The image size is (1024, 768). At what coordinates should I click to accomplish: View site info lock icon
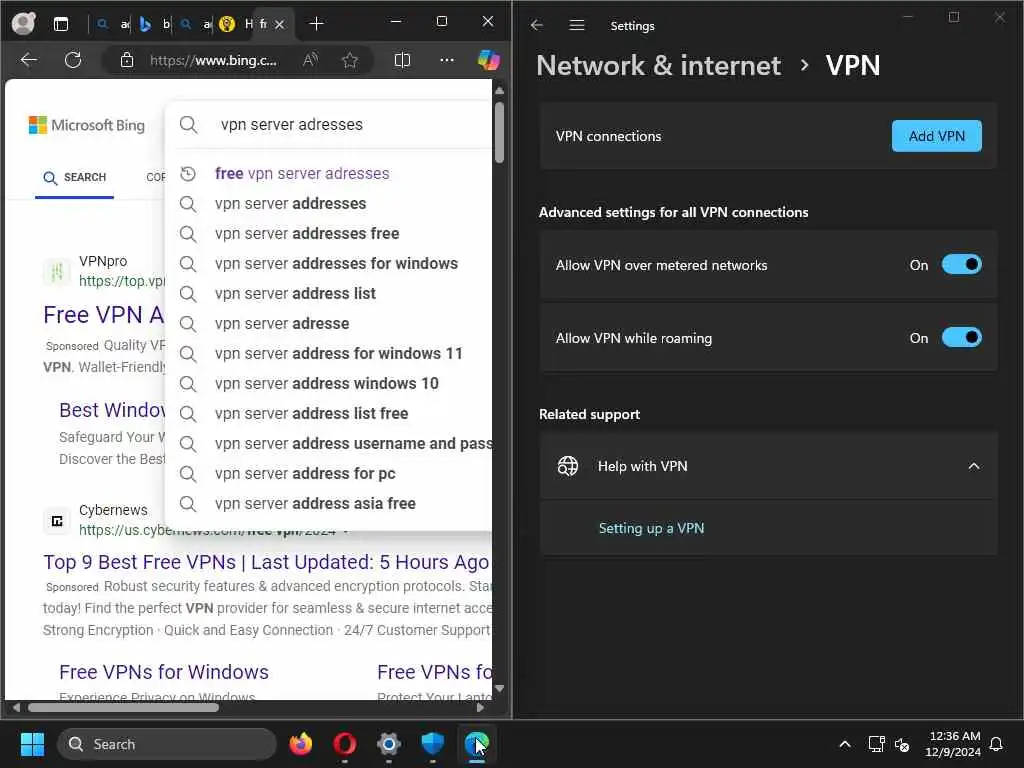coord(127,60)
